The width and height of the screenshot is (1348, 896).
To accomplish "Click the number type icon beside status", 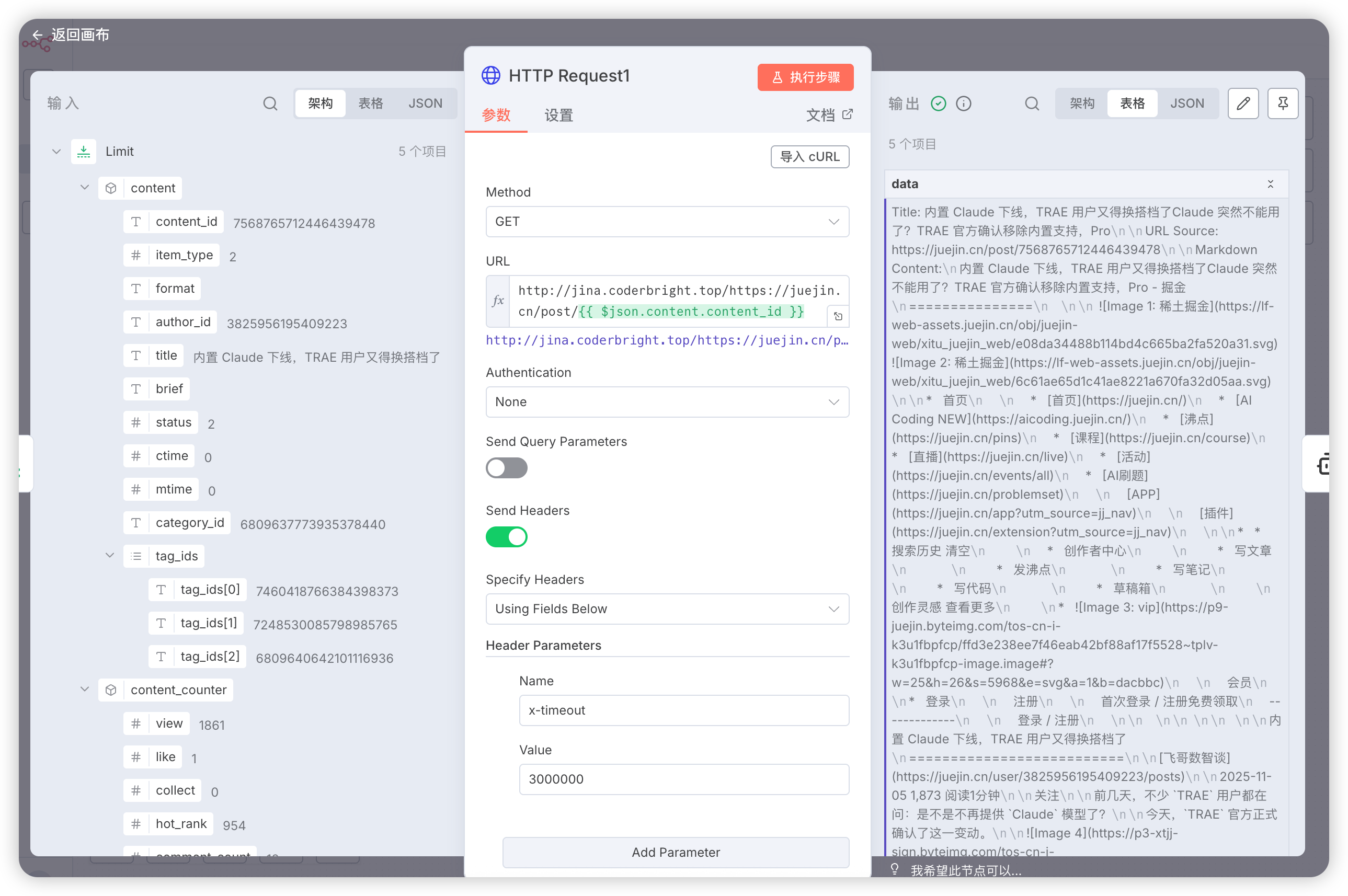I will 136,422.
